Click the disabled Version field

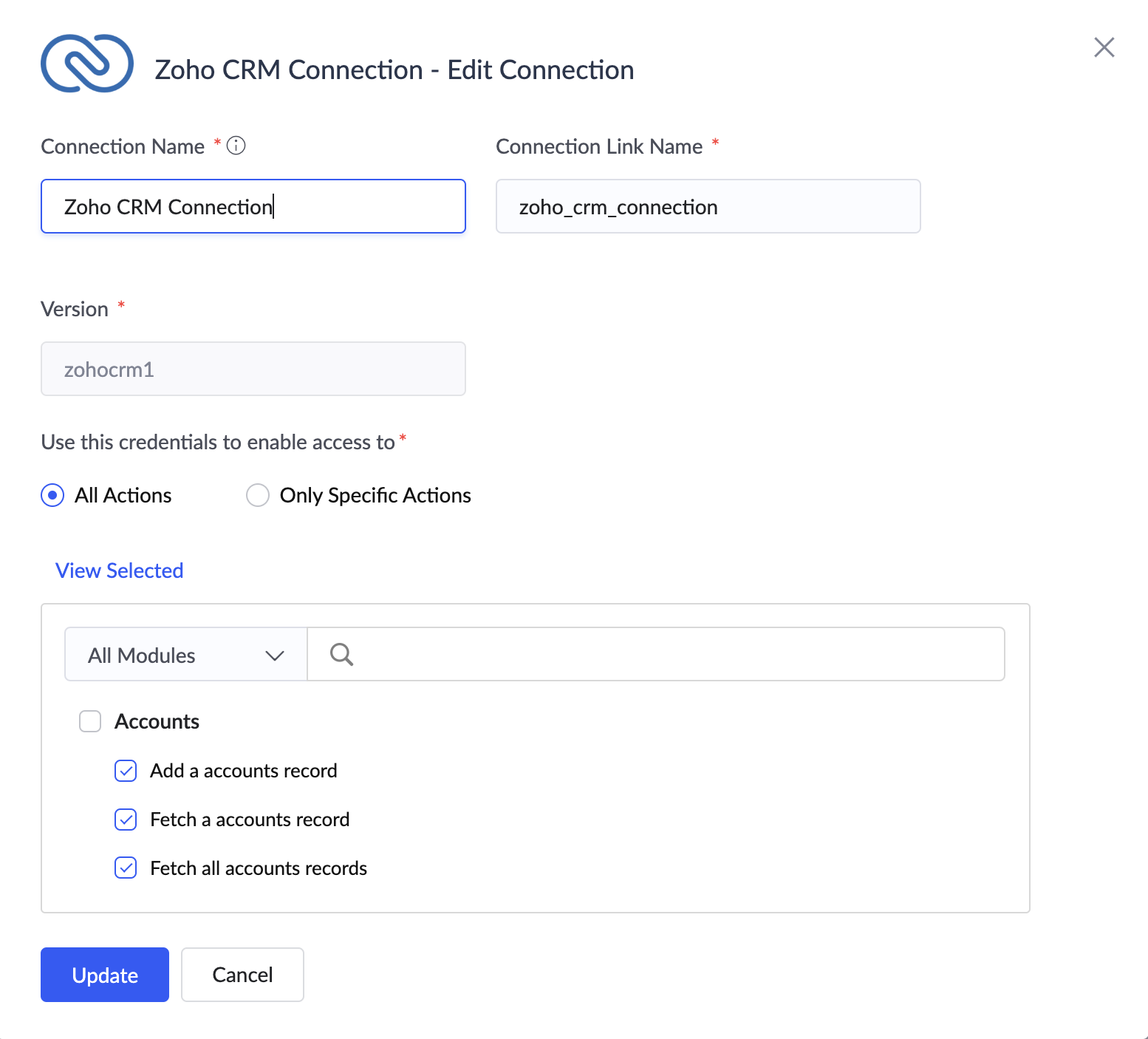(x=253, y=369)
